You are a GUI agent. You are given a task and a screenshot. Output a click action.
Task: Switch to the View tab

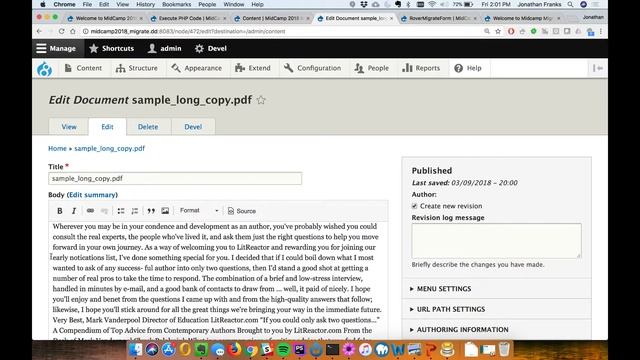coord(69,127)
